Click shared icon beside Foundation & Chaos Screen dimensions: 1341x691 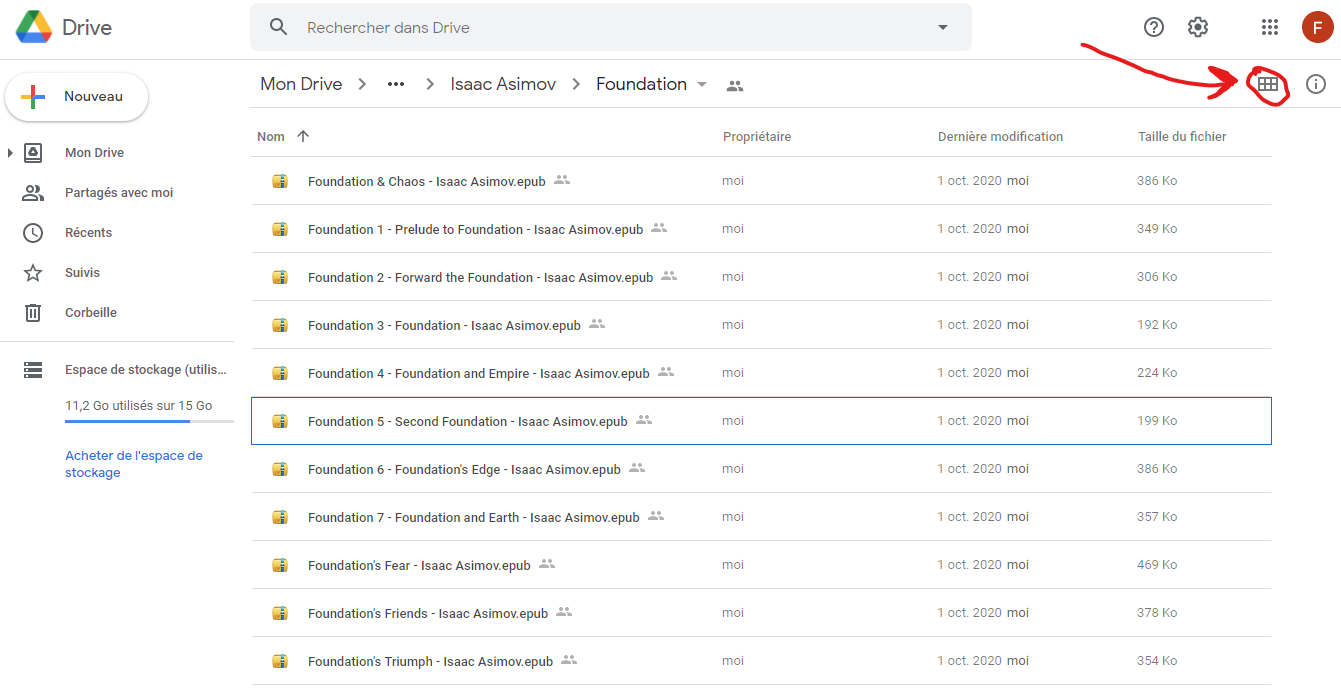[562, 180]
